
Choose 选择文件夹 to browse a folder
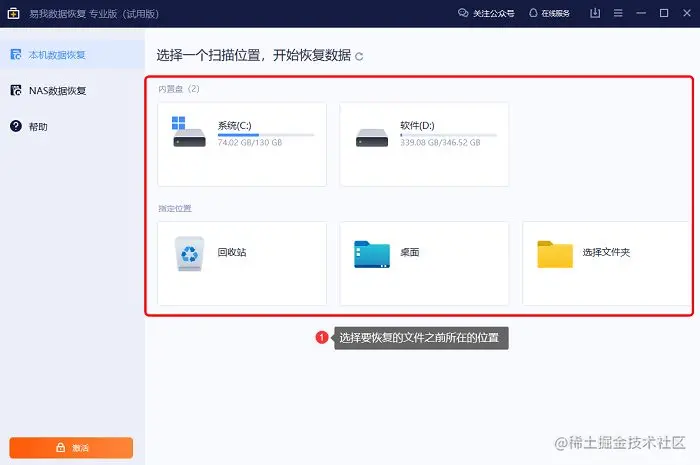coord(606,252)
